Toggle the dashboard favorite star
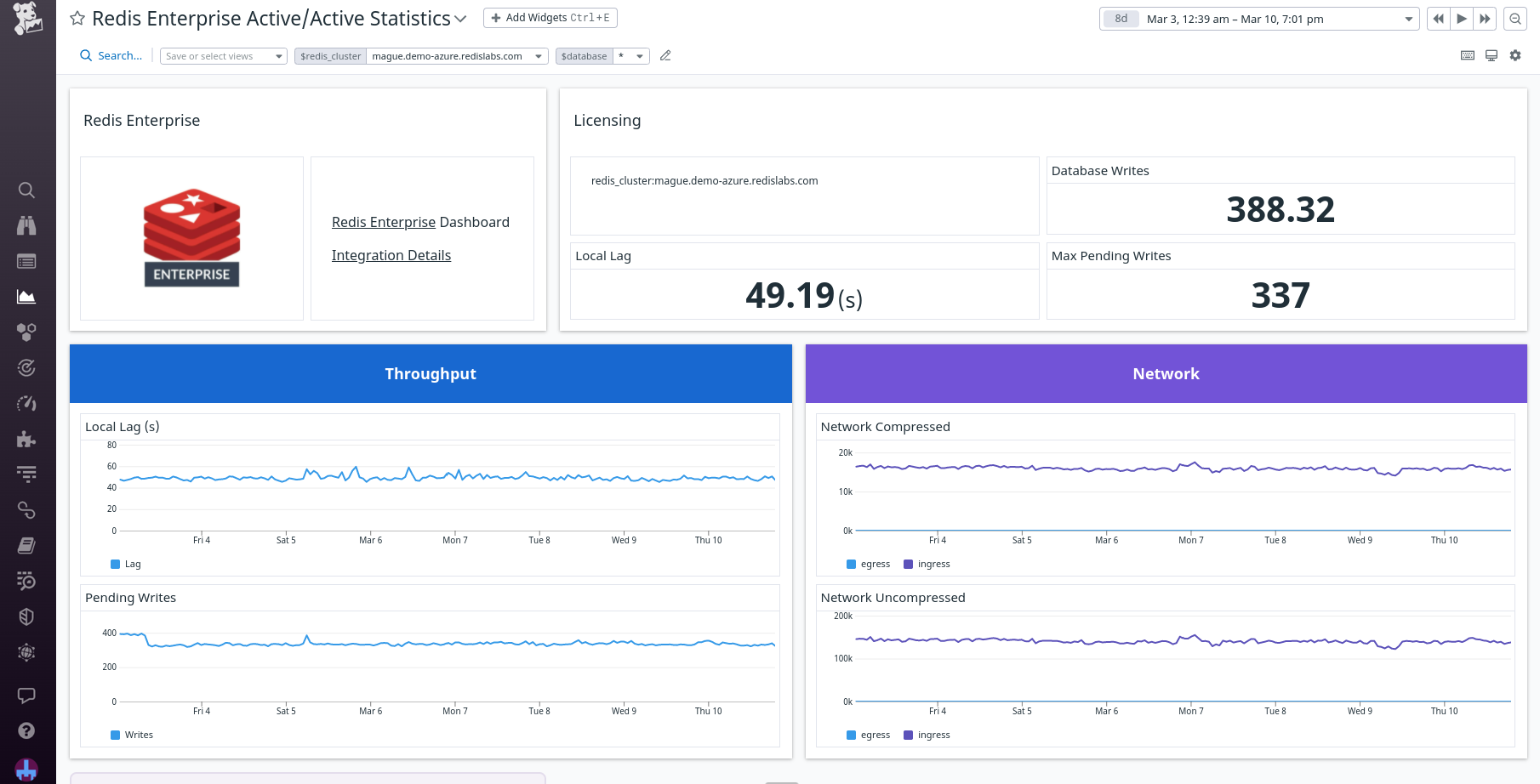The width and height of the screenshot is (1540, 784). click(77, 18)
